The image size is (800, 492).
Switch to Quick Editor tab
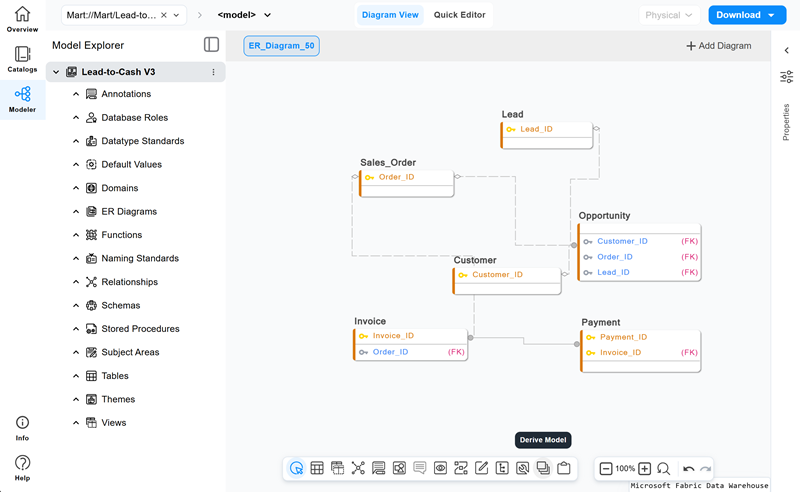click(x=460, y=15)
